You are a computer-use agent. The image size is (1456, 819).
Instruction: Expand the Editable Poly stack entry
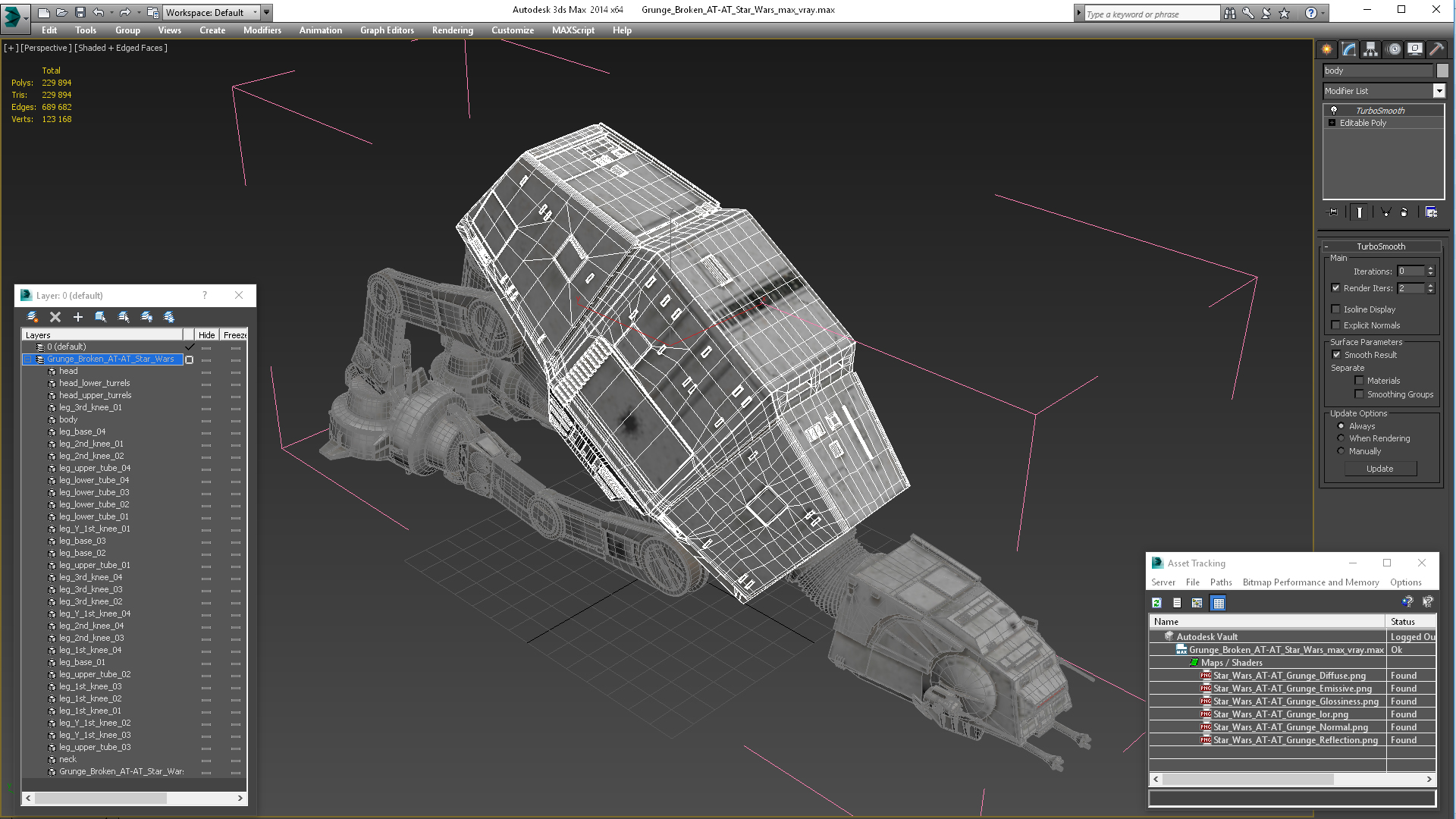click(1332, 123)
